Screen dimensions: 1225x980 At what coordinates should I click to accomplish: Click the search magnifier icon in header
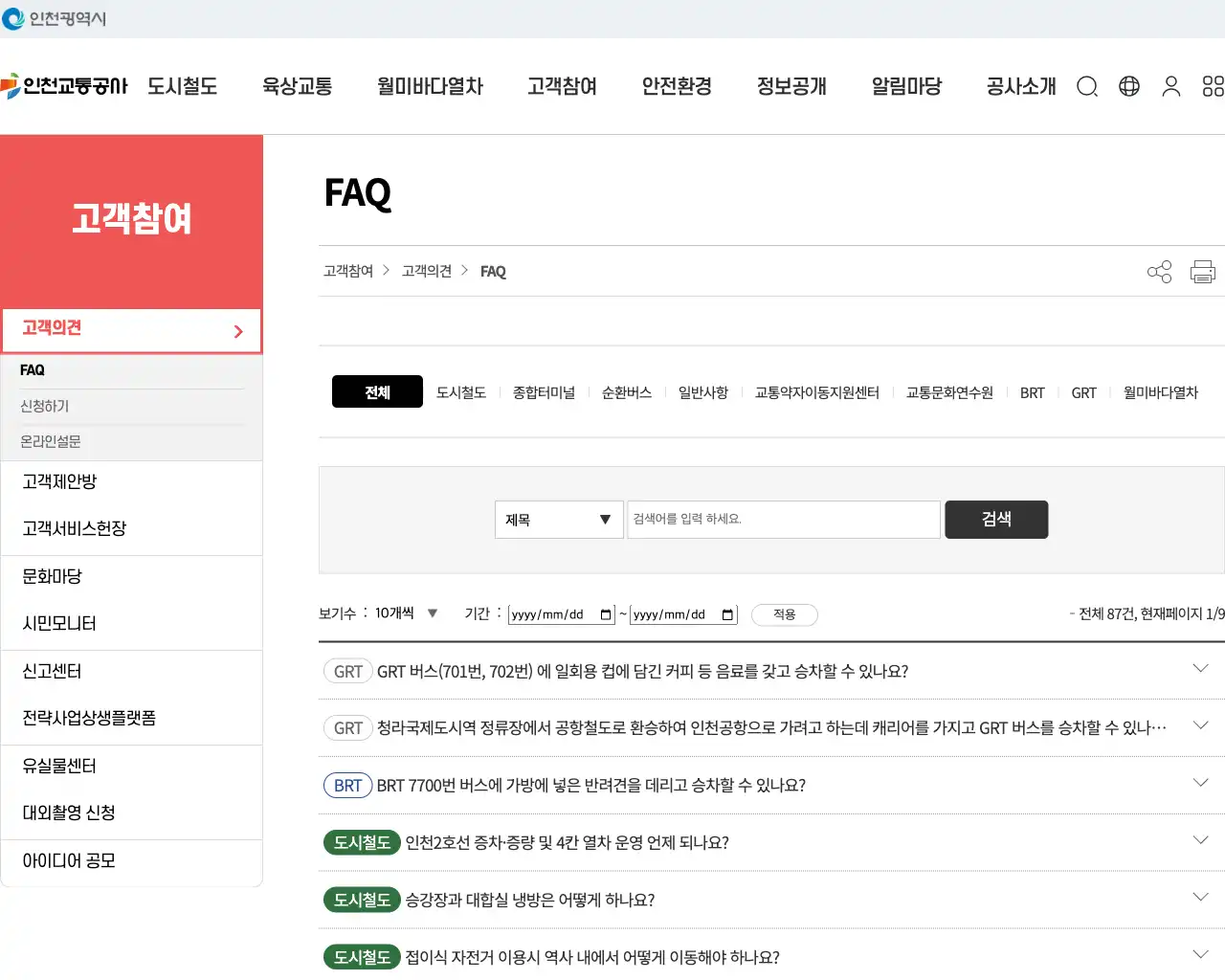[x=1087, y=87]
